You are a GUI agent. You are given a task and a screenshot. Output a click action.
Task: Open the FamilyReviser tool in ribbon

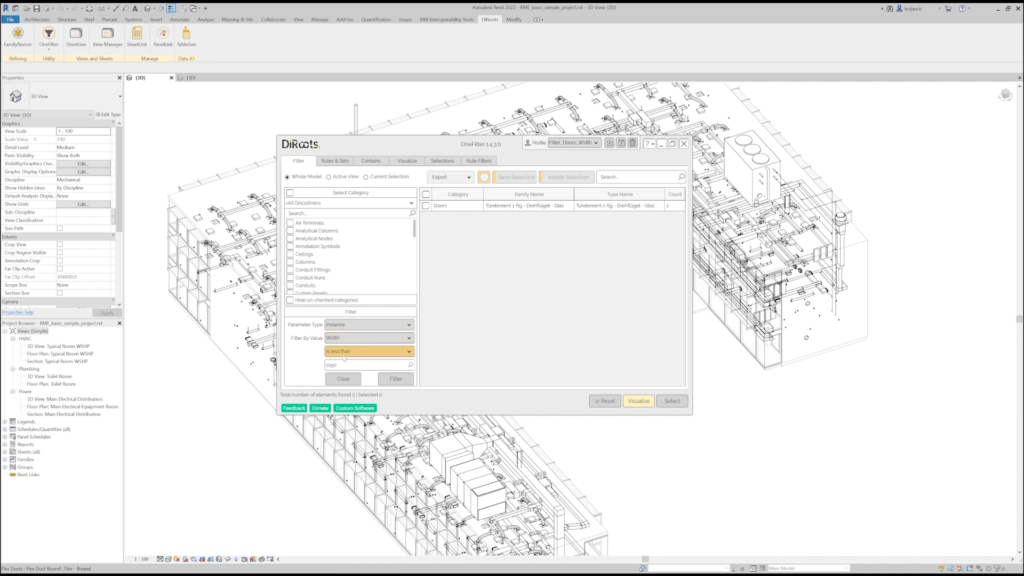(18, 37)
